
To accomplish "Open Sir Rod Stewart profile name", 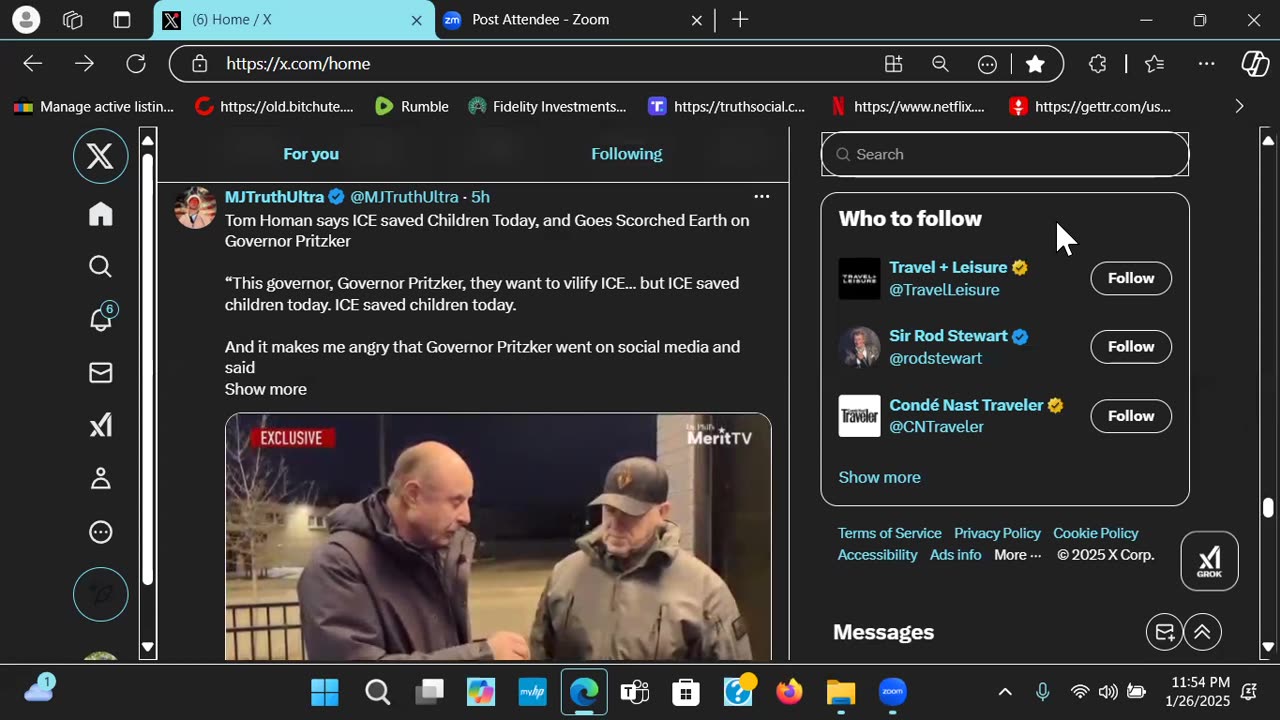I will point(948,336).
